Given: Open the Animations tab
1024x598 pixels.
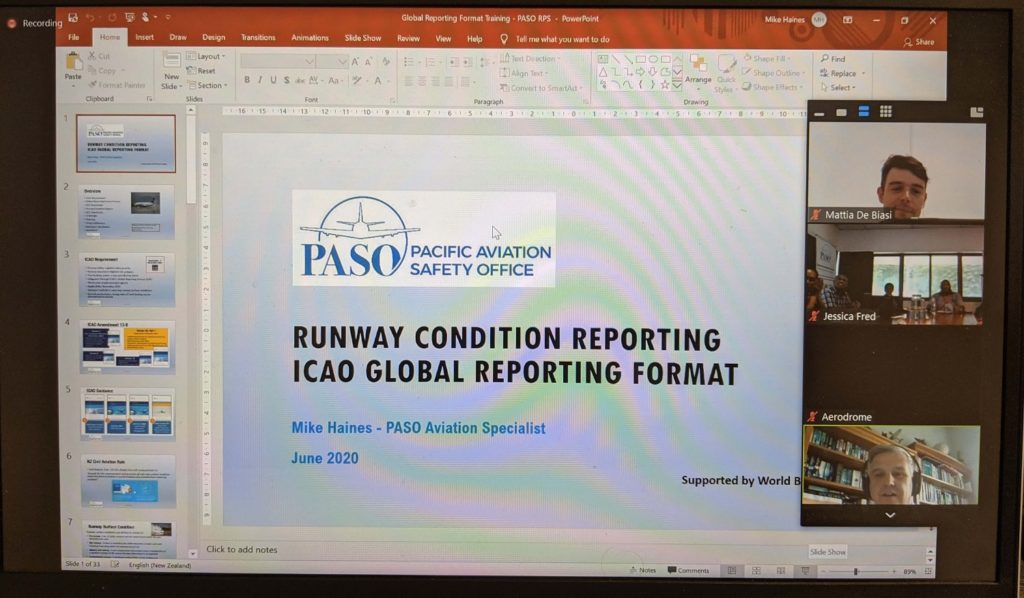Looking at the screenshot, I should (x=310, y=37).
